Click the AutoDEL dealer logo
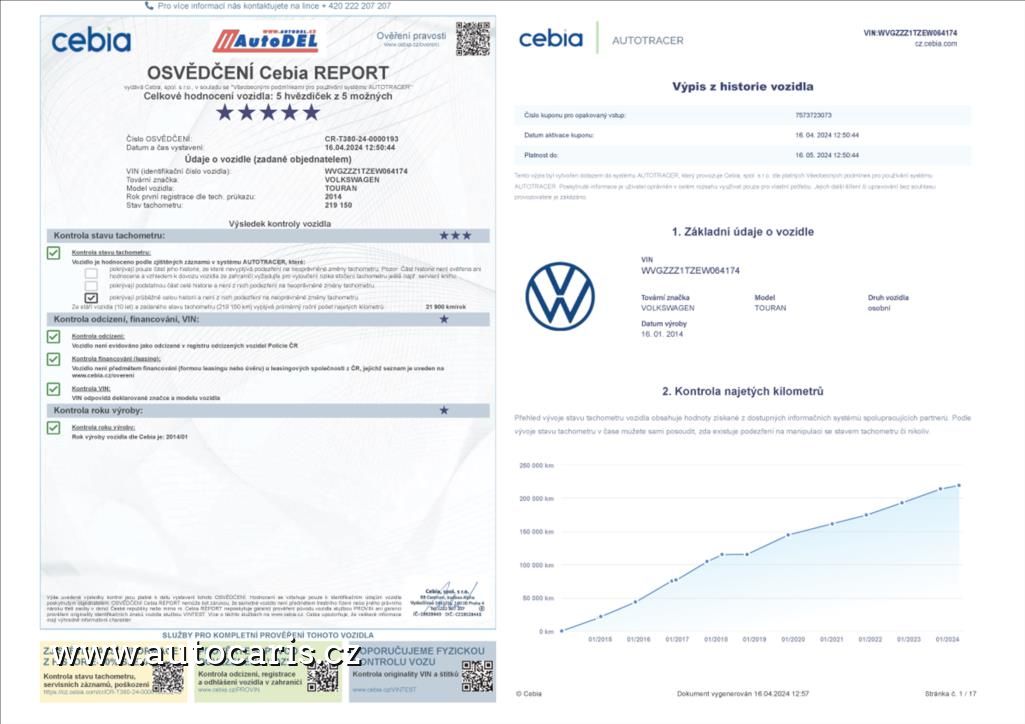The height and width of the screenshot is (724, 1025). [x=265, y=41]
